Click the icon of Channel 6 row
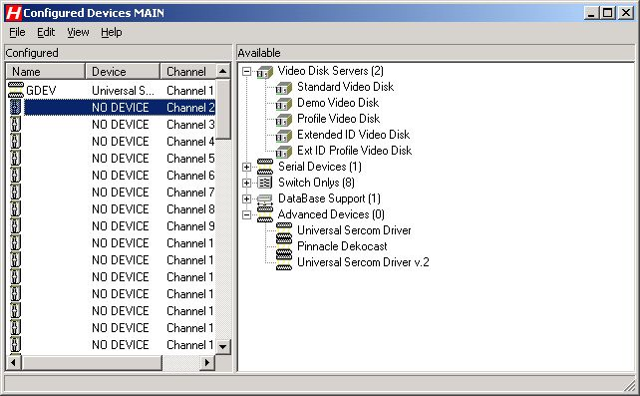 click(15, 175)
